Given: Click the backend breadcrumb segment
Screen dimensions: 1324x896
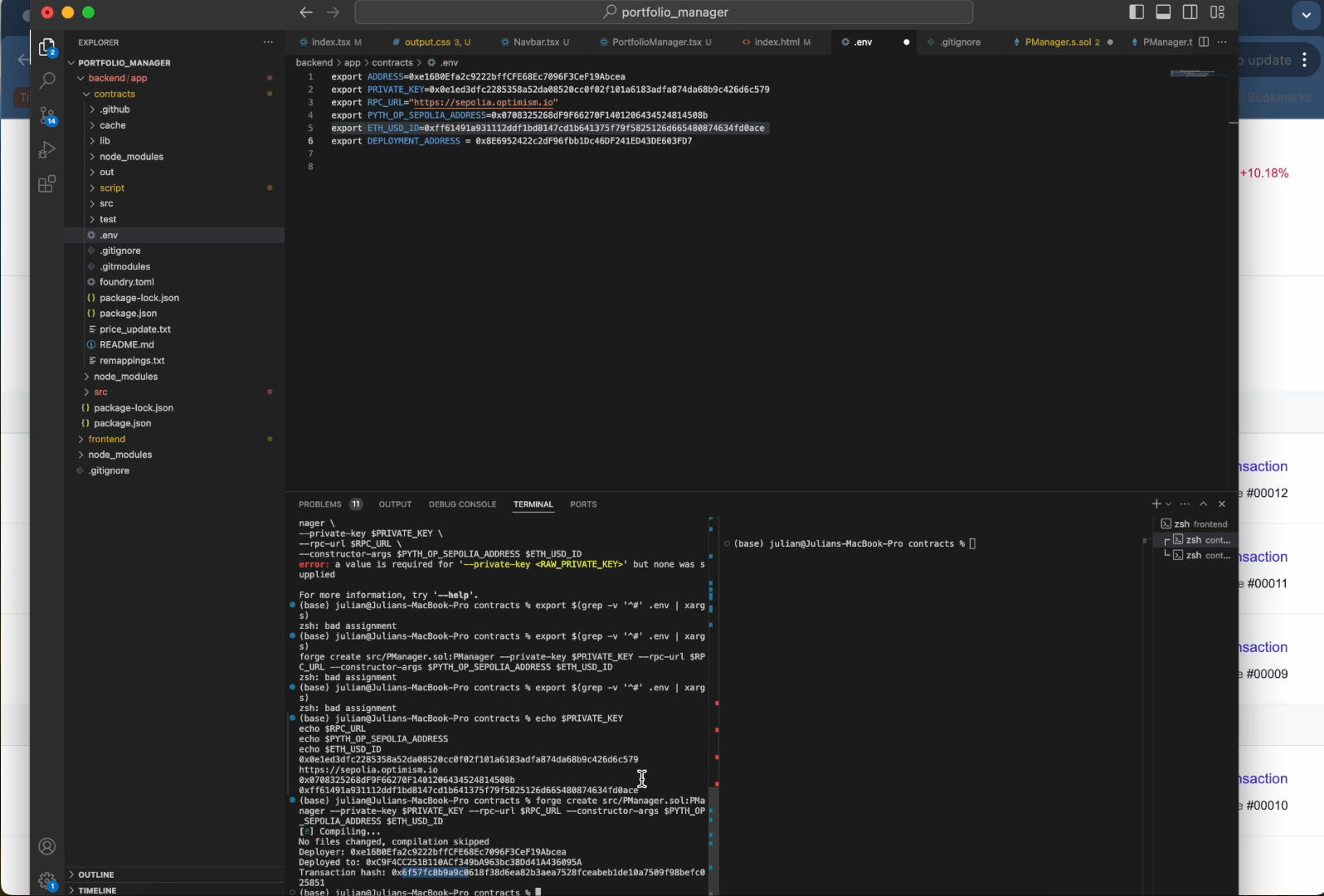Looking at the screenshot, I should point(314,62).
